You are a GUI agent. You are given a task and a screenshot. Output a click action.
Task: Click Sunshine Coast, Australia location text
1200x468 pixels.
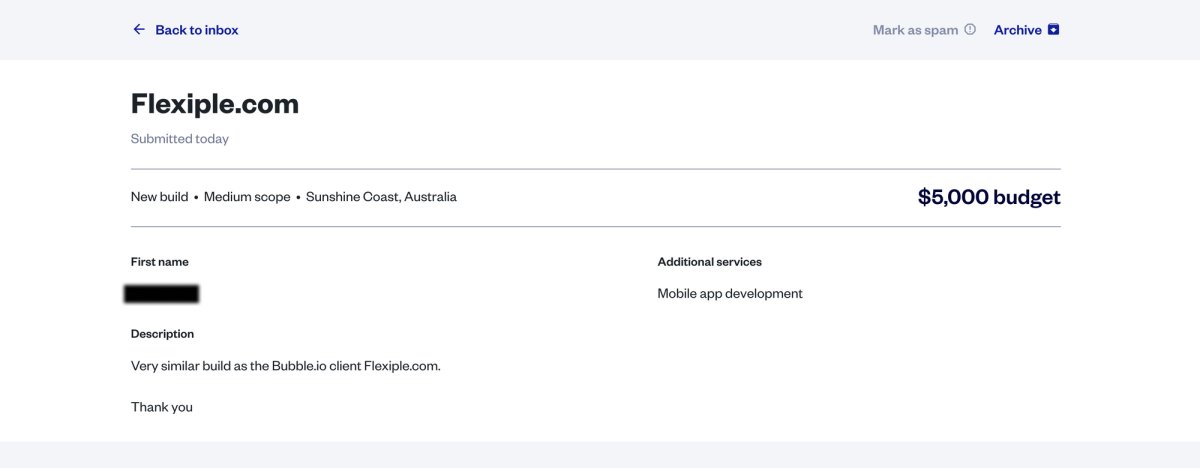click(381, 197)
